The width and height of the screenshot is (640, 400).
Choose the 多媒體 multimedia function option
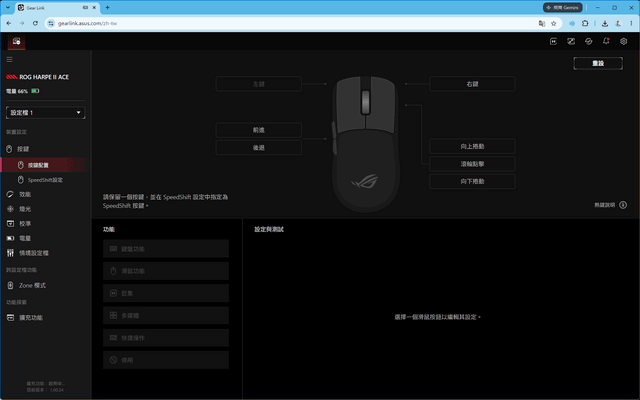(166, 316)
